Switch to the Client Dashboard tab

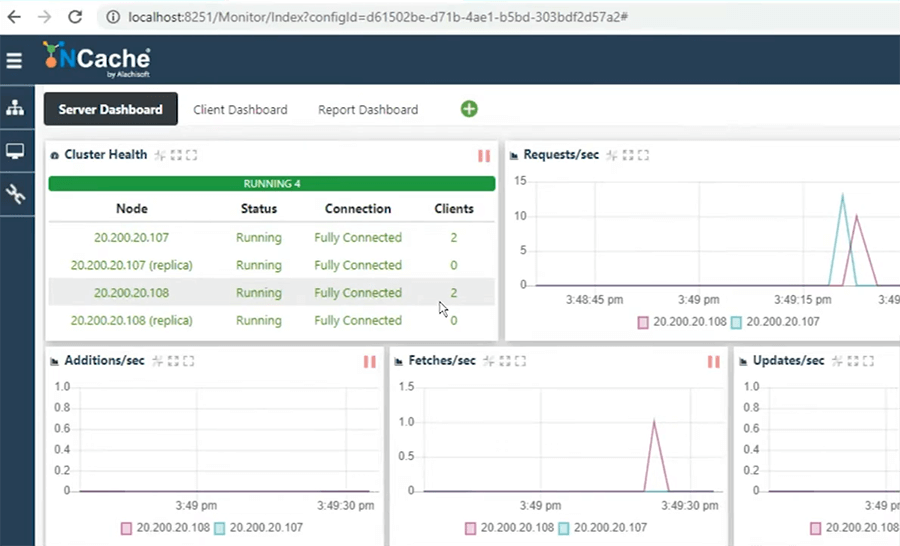[240, 110]
